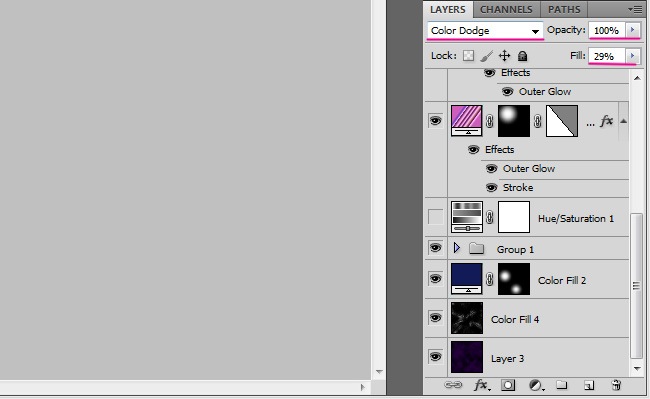Click the Opacity 100% value field
Viewport: 650px width, 399px height.
[x=607, y=30]
